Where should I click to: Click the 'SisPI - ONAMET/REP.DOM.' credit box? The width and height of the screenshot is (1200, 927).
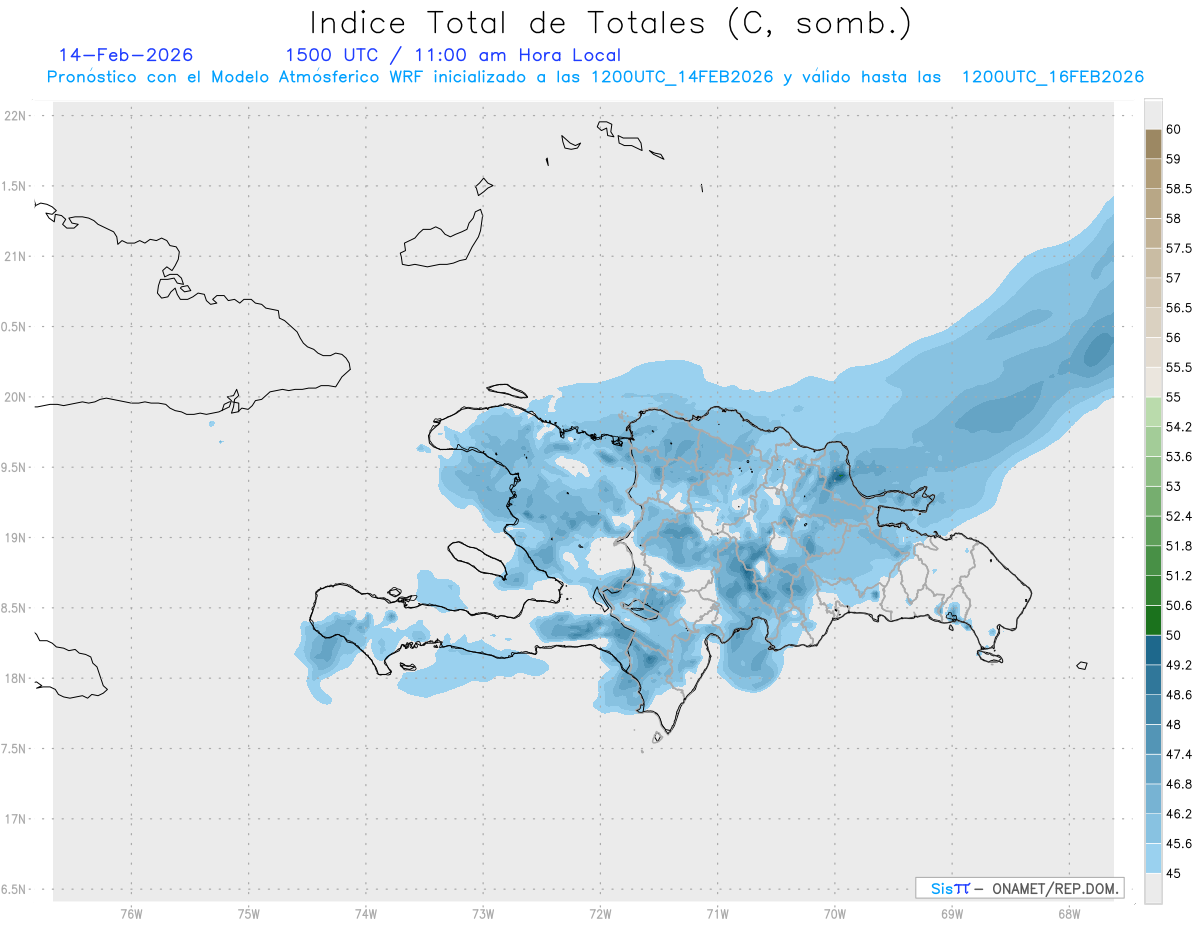click(1019, 888)
